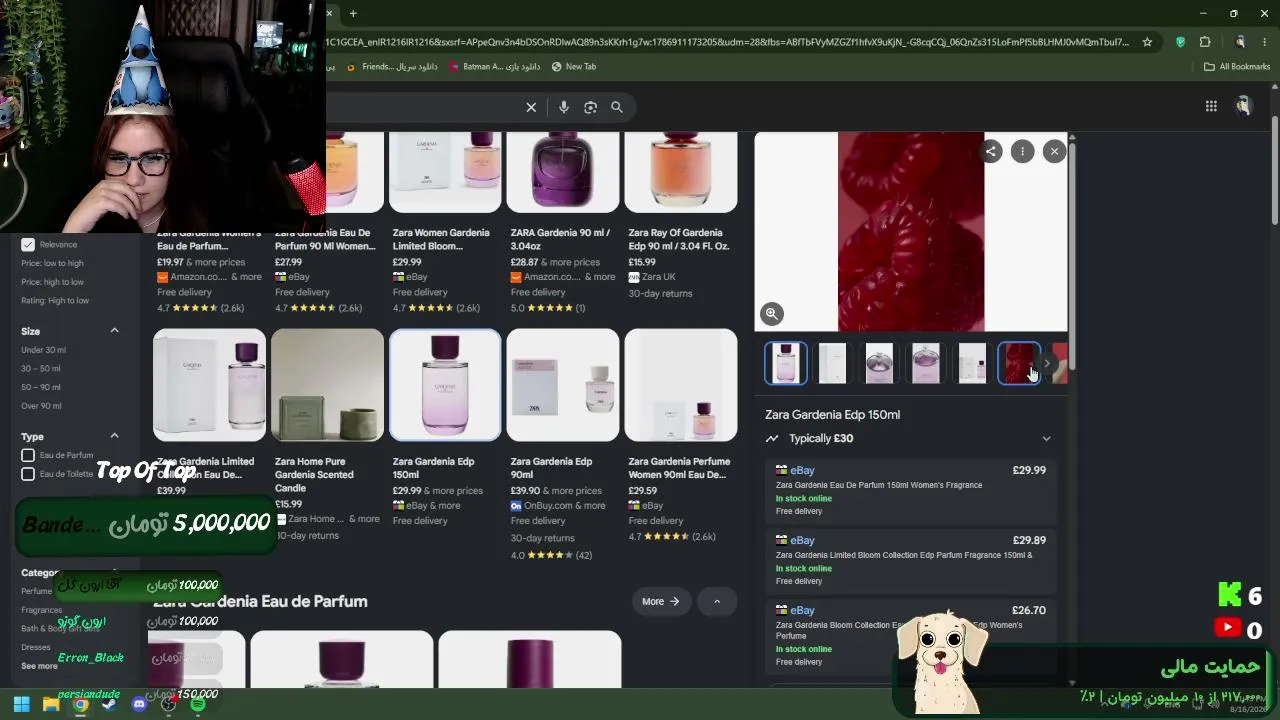
Task: Open the eBay £29.89 offer
Action: pyautogui.click(x=910, y=560)
